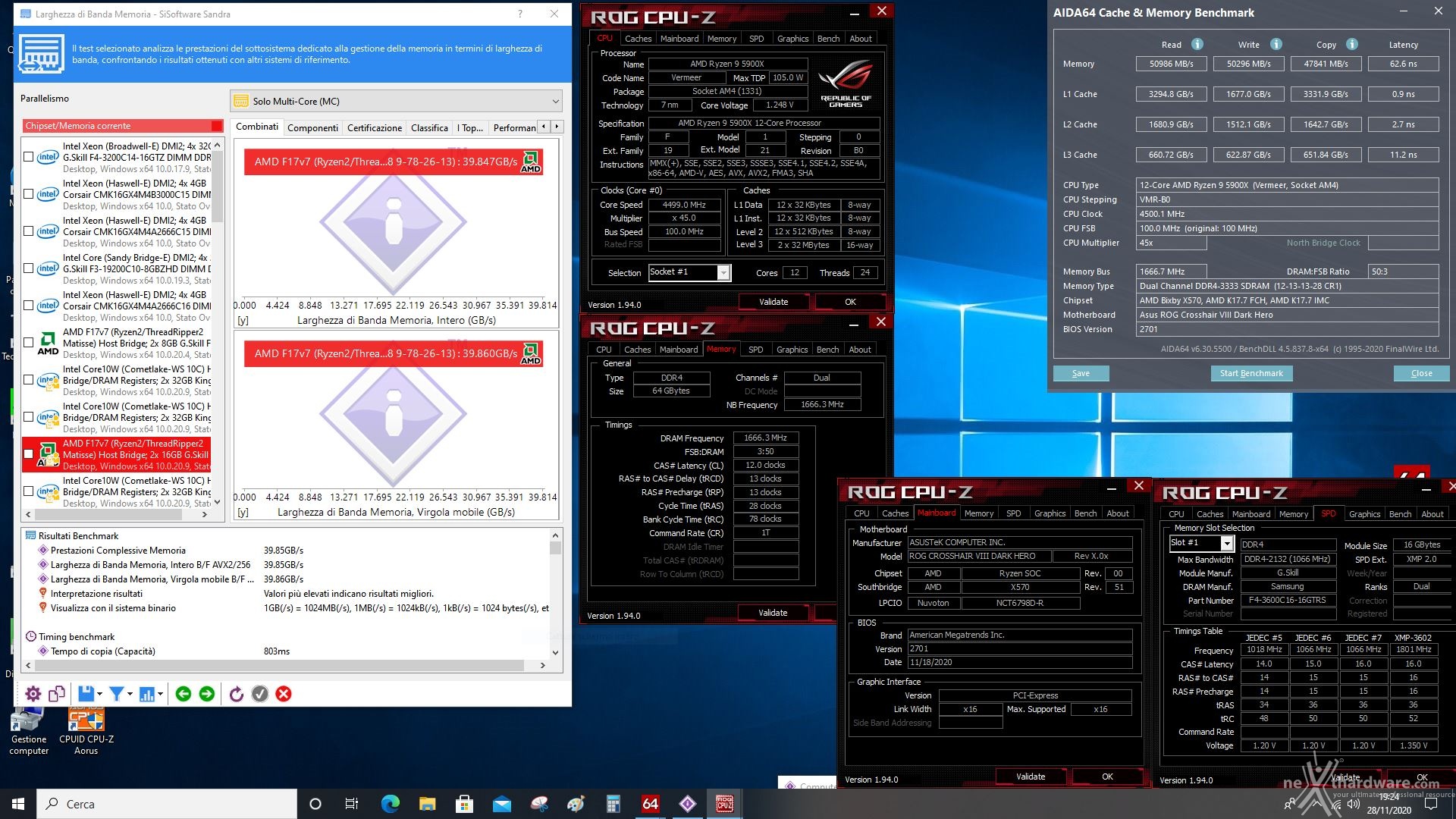Click the Write info icon in AIDA64
Screen dimensions: 1456x819
1276,44
